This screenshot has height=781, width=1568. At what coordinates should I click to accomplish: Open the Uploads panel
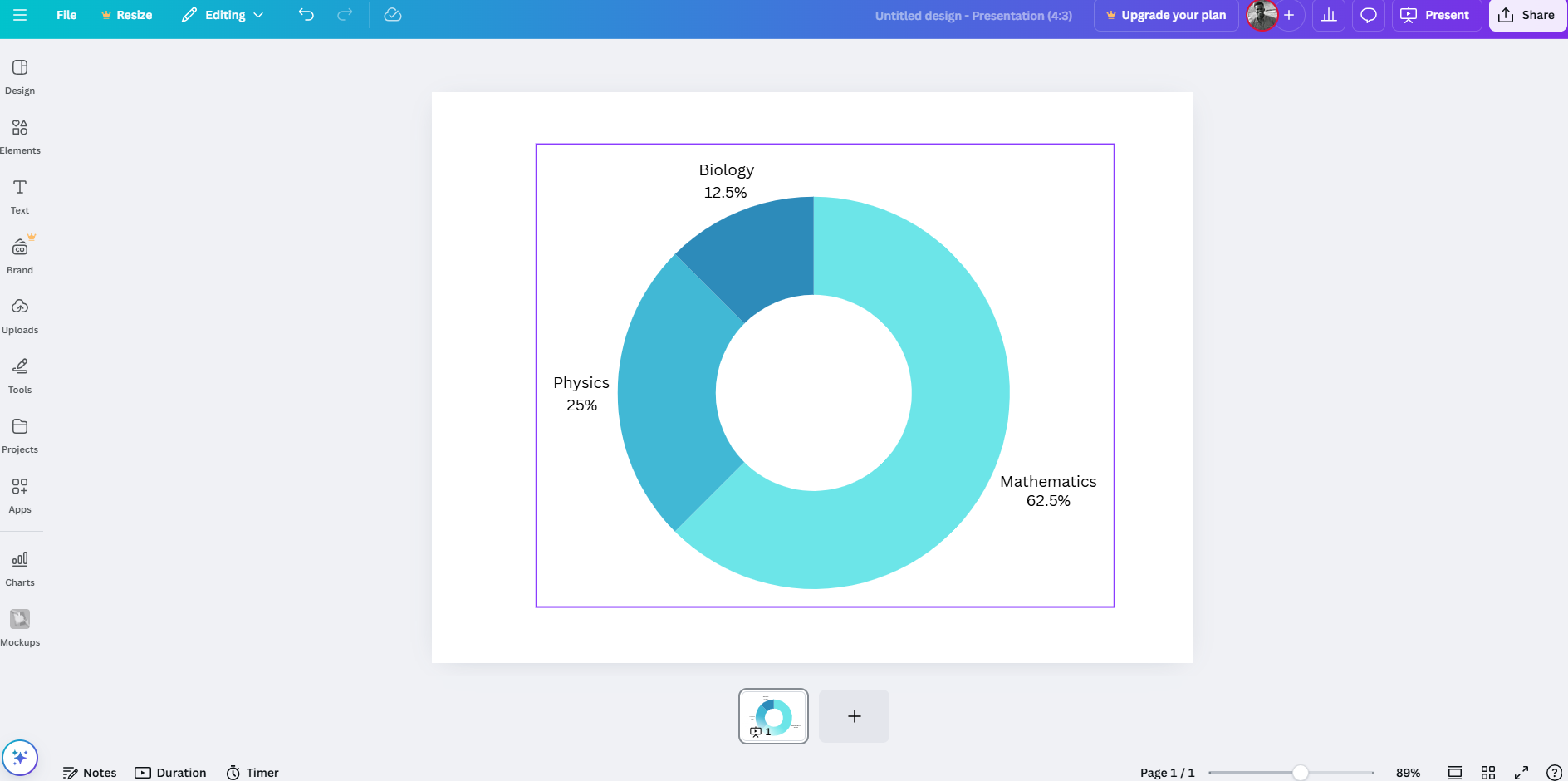tap(20, 316)
